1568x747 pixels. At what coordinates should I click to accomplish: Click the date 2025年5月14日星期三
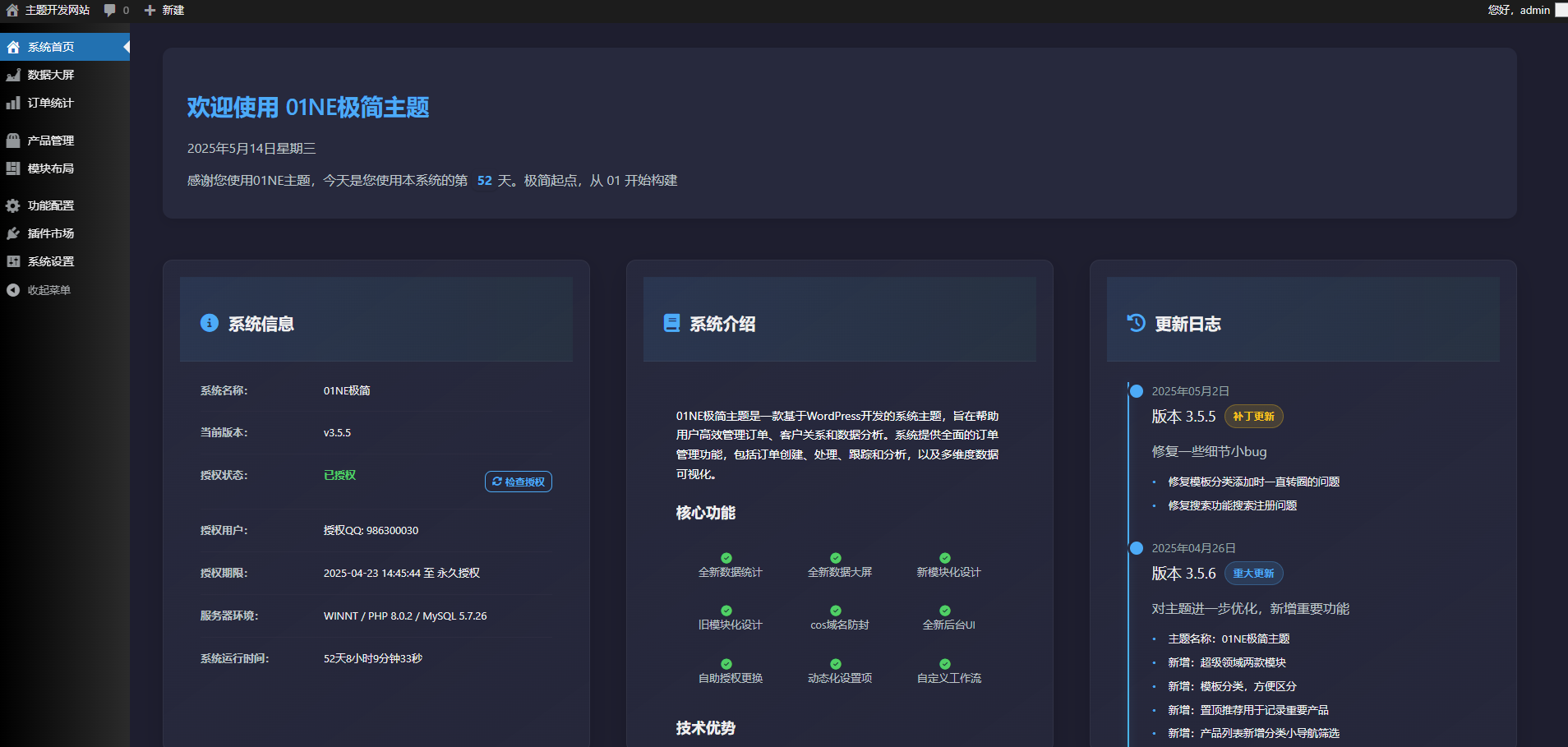click(251, 149)
